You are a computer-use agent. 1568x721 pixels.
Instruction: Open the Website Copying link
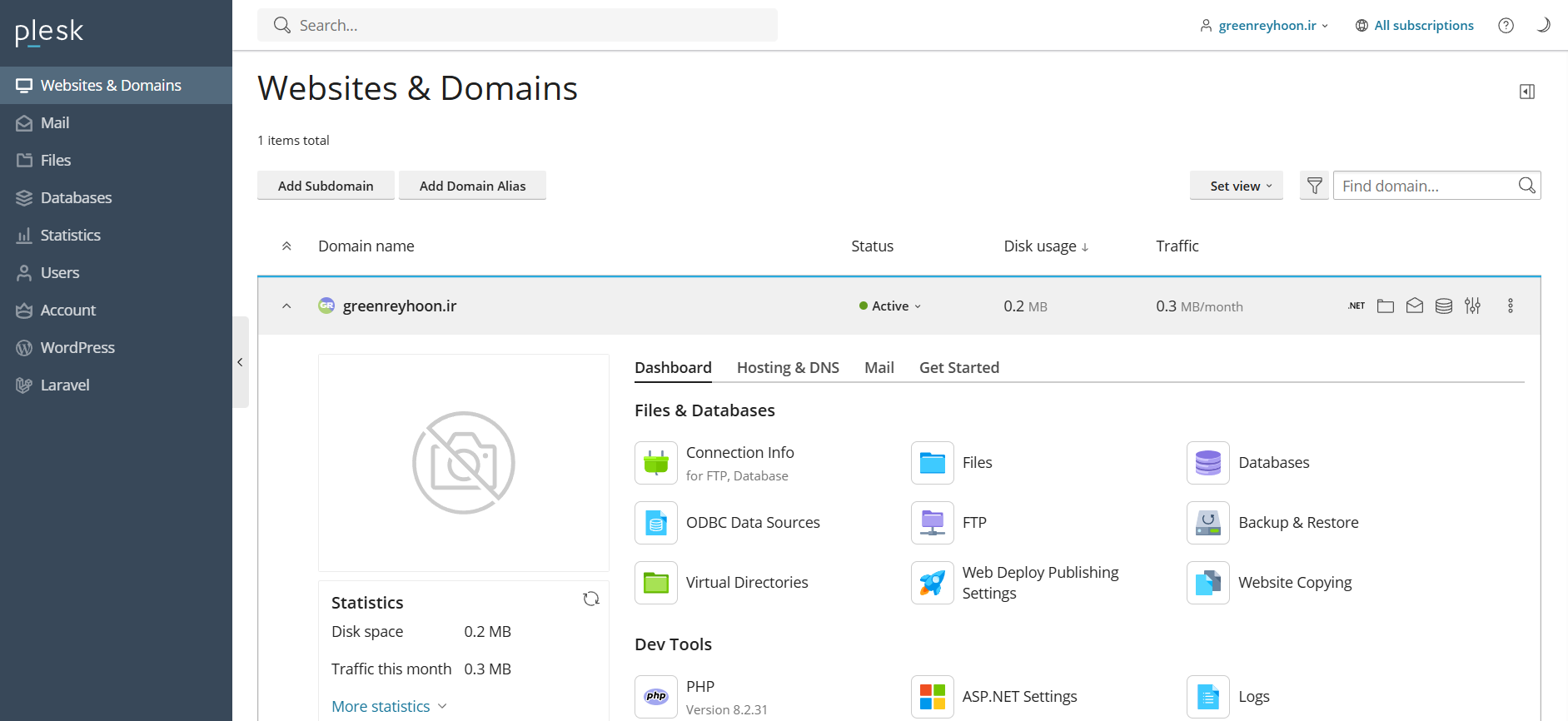point(1295,583)
